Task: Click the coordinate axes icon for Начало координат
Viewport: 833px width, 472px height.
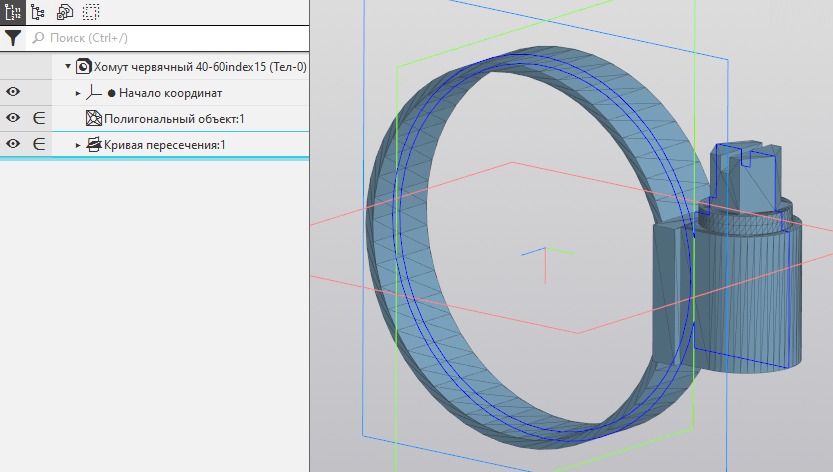Action: [96, 93]
